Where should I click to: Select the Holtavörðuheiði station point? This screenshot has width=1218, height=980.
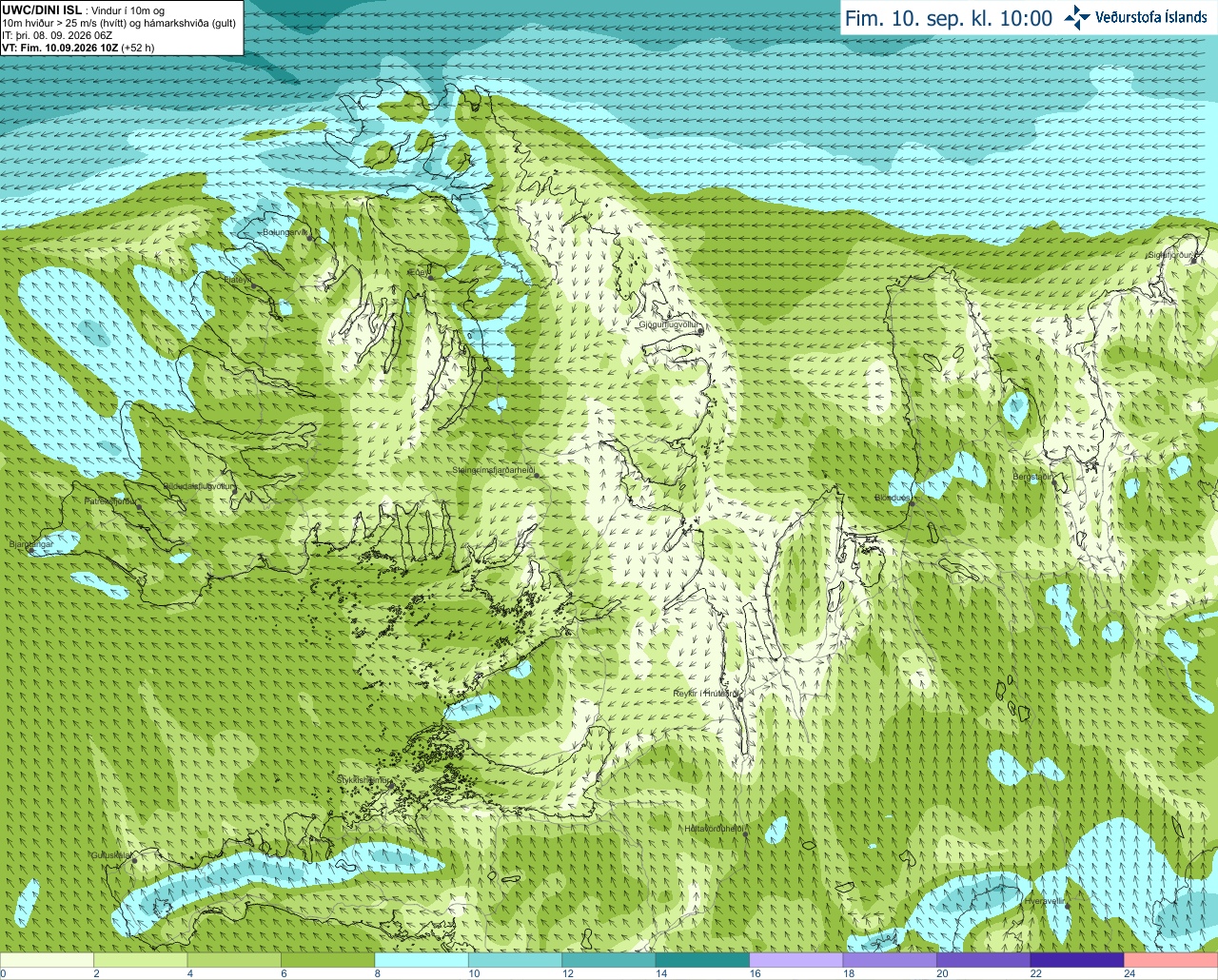[x=745, y=834]
